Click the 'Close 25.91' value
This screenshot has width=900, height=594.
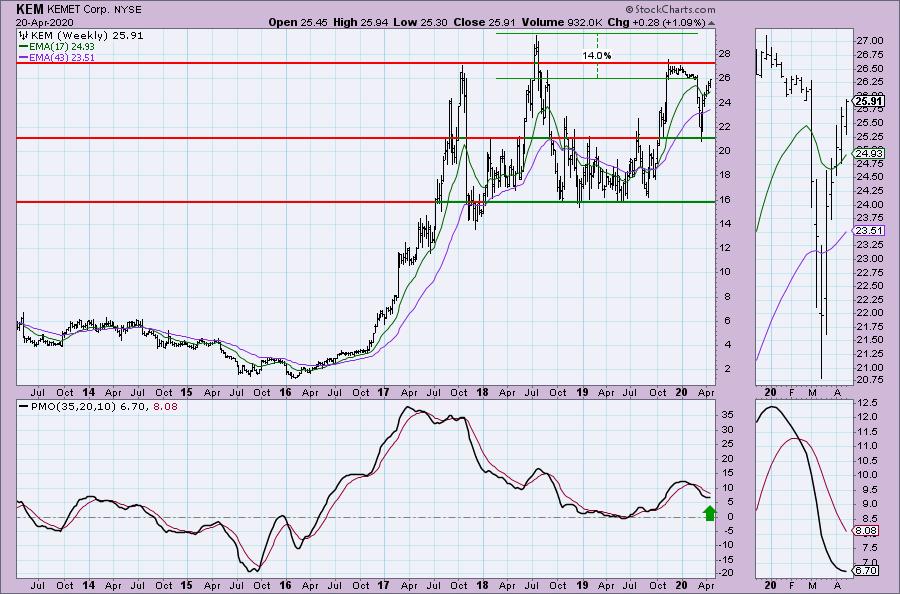coord(484,23)
